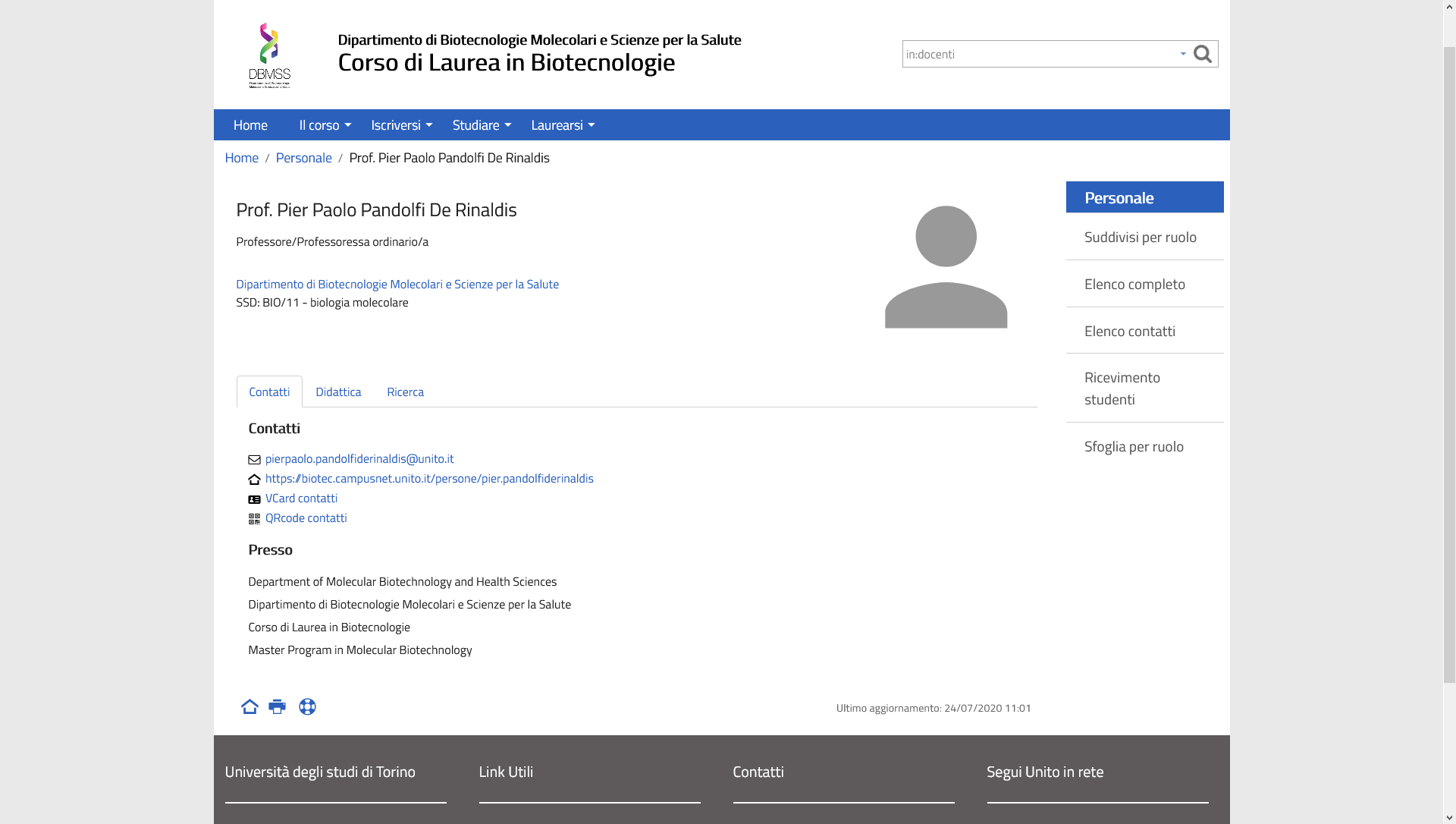Click the scrollbar down arrow
This screenshot has height=824, width=1456.
coord(1448,817)
